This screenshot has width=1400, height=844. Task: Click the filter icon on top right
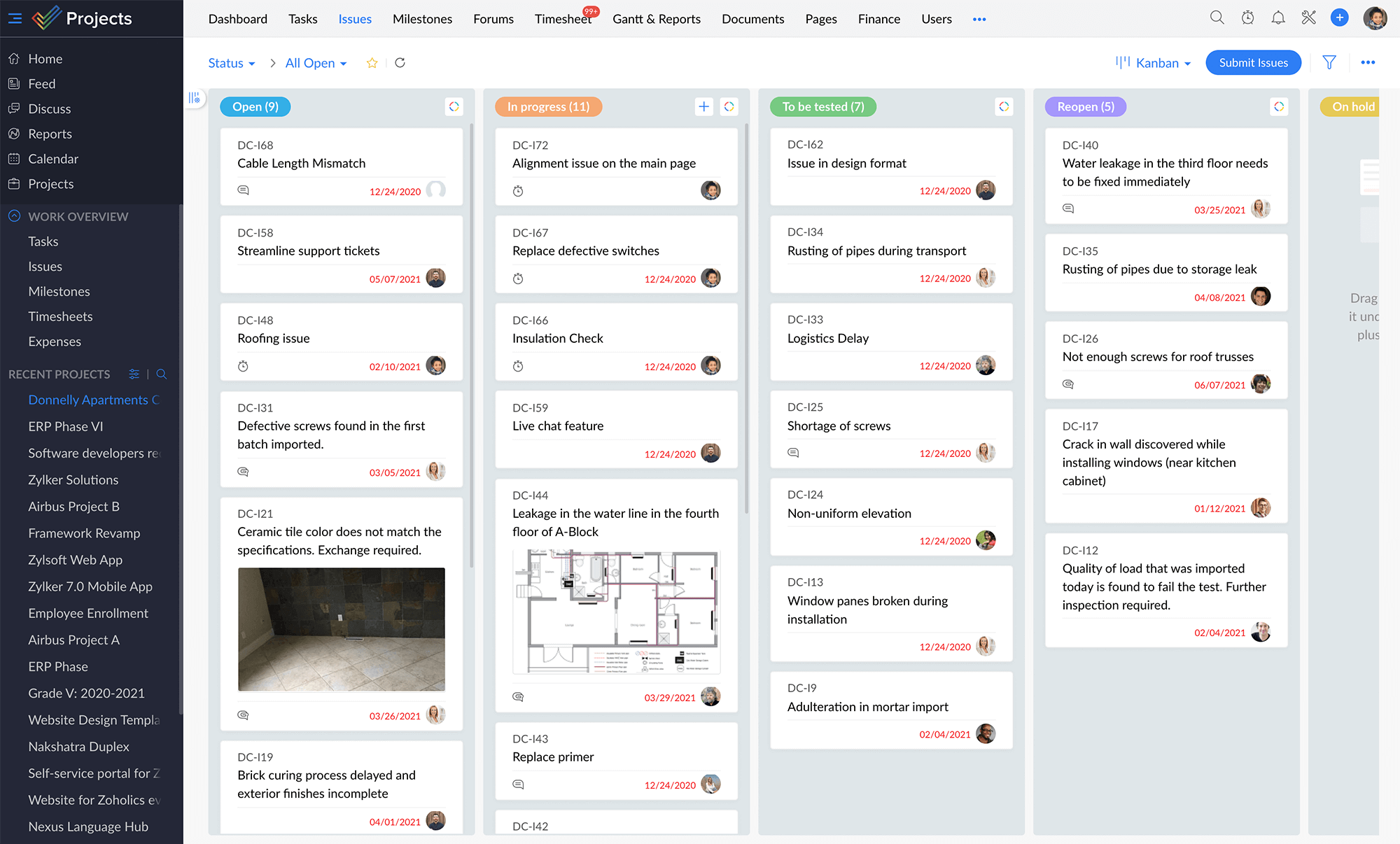tap(1330, 62)
